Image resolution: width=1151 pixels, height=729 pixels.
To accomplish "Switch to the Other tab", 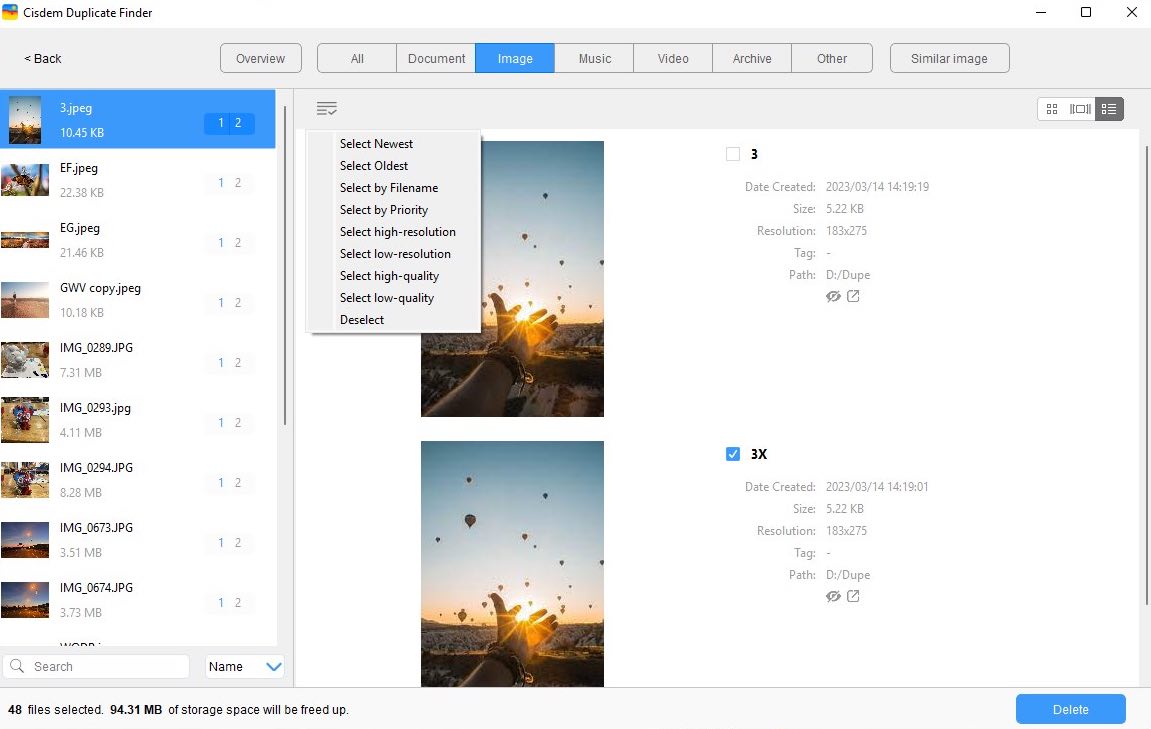I will point(832,59).
